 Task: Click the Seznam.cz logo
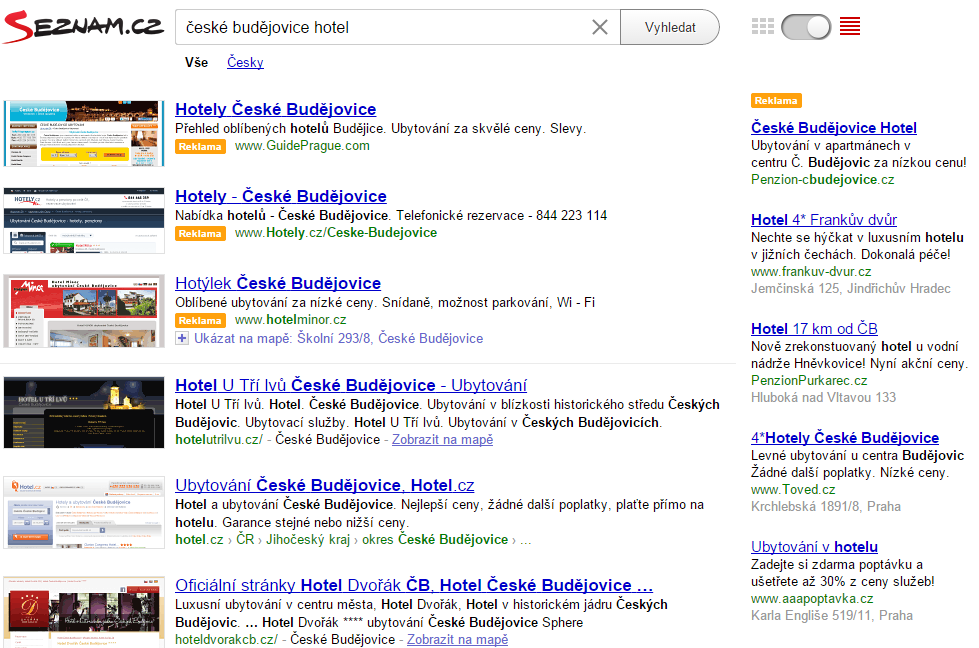tap(82, 27)
